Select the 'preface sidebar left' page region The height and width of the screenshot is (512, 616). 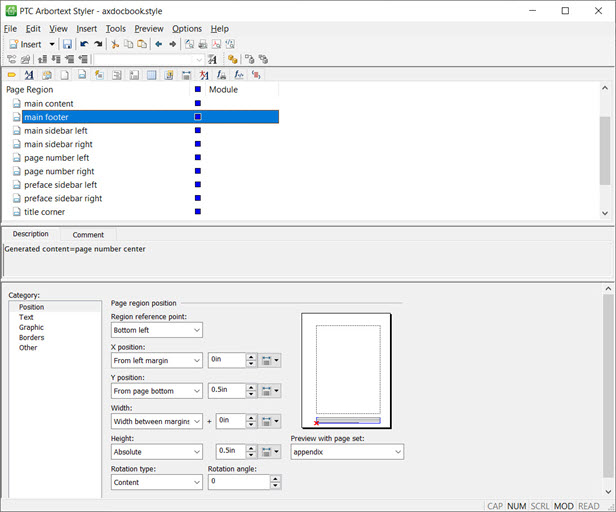[60, 185]
